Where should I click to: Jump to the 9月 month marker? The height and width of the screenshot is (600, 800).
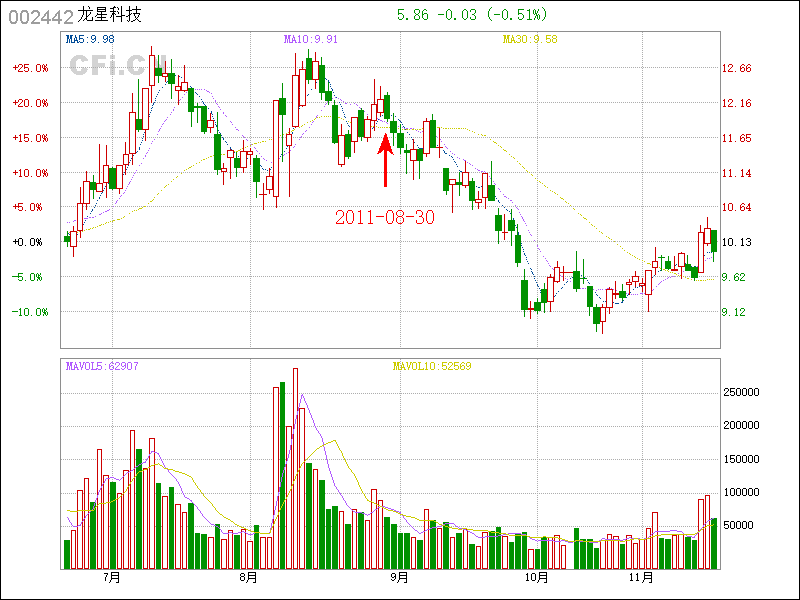click(x=399, y=577)
